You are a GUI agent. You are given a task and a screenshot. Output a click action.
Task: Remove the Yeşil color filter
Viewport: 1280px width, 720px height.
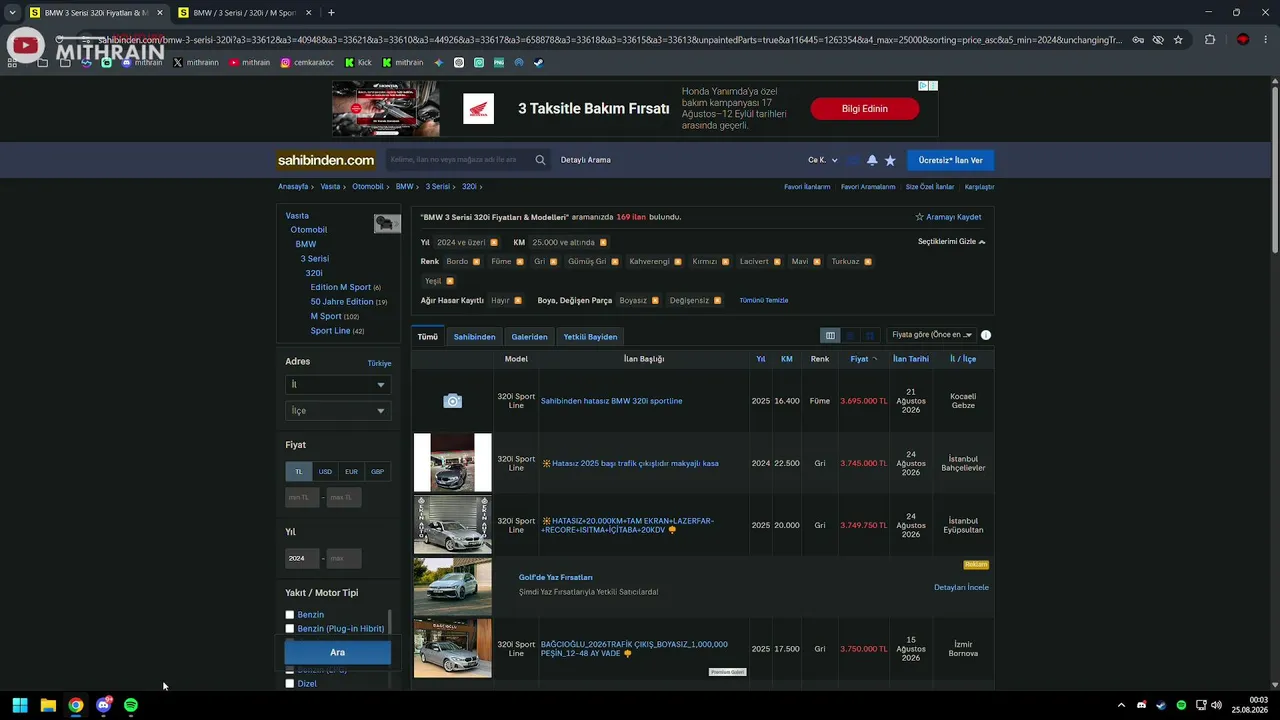pyautogui.click(x=450, y=281)
